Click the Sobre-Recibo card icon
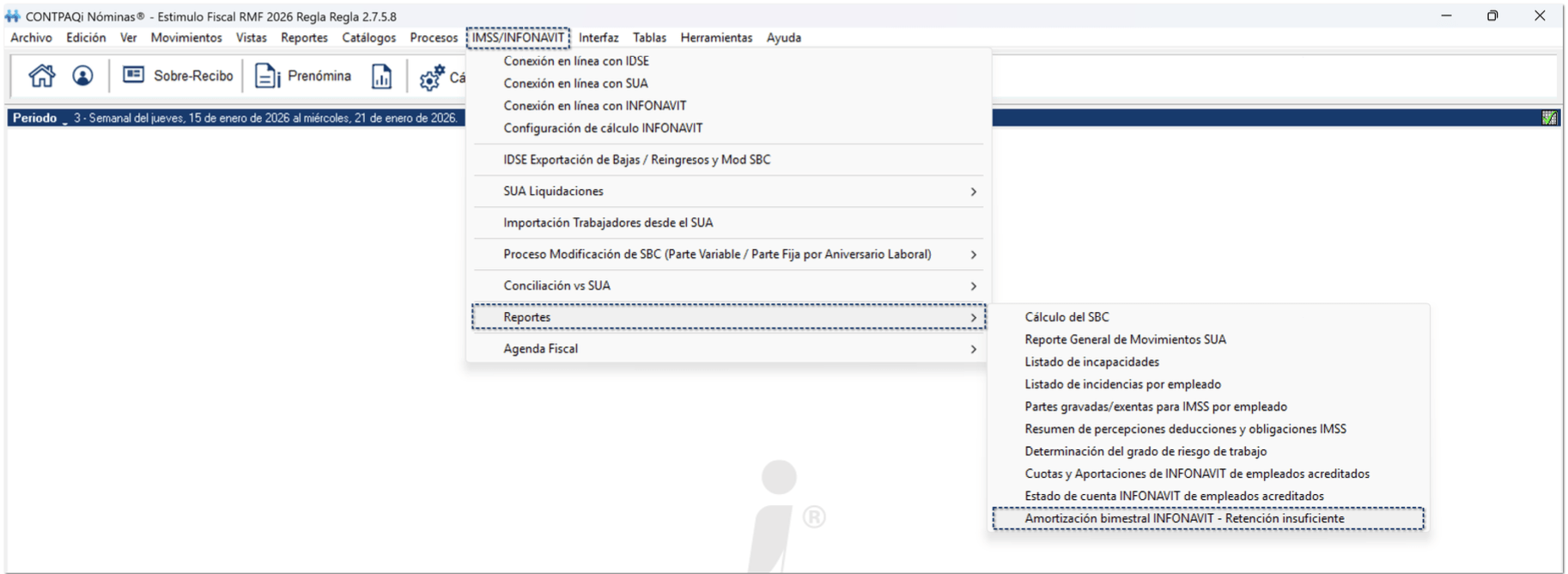The height and width of the screenshot is (574, 1568). pyautogui.click(x=133, y=76)
